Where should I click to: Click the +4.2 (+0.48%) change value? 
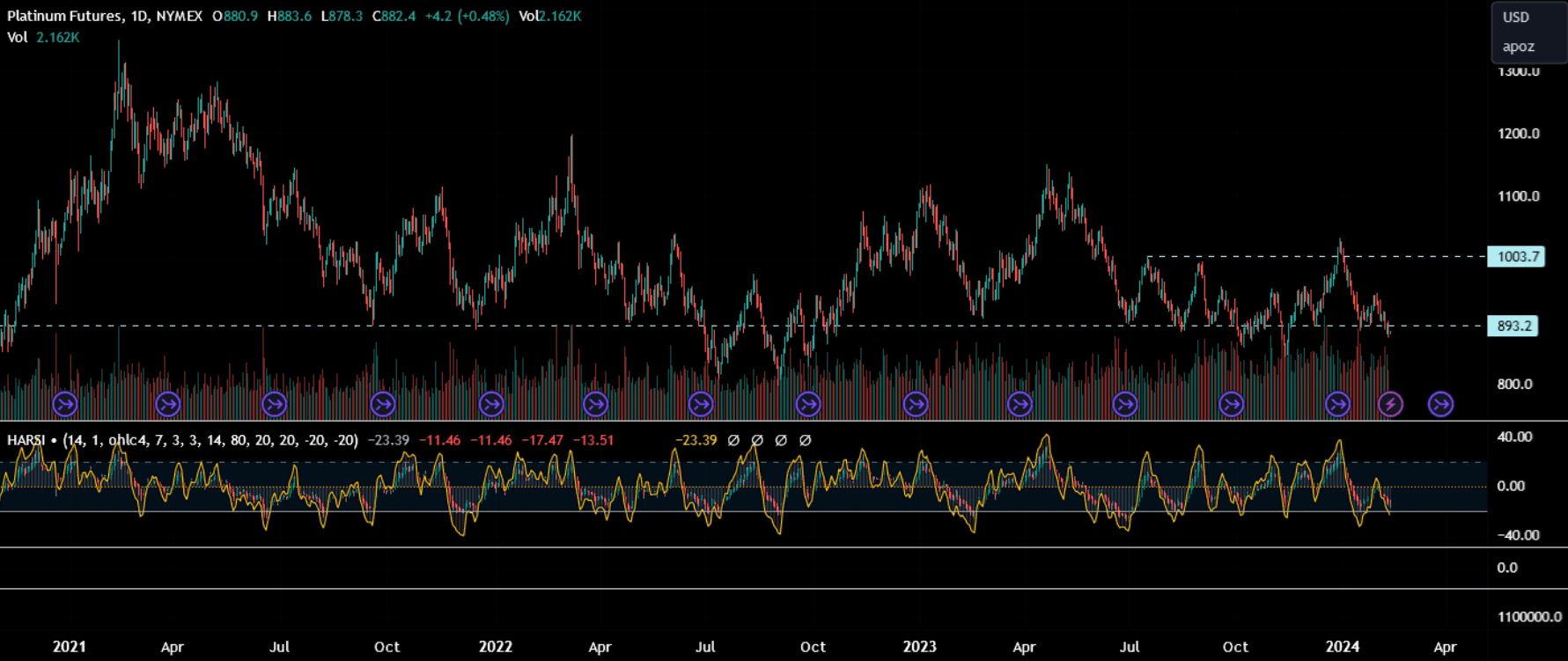coord(466,16)
